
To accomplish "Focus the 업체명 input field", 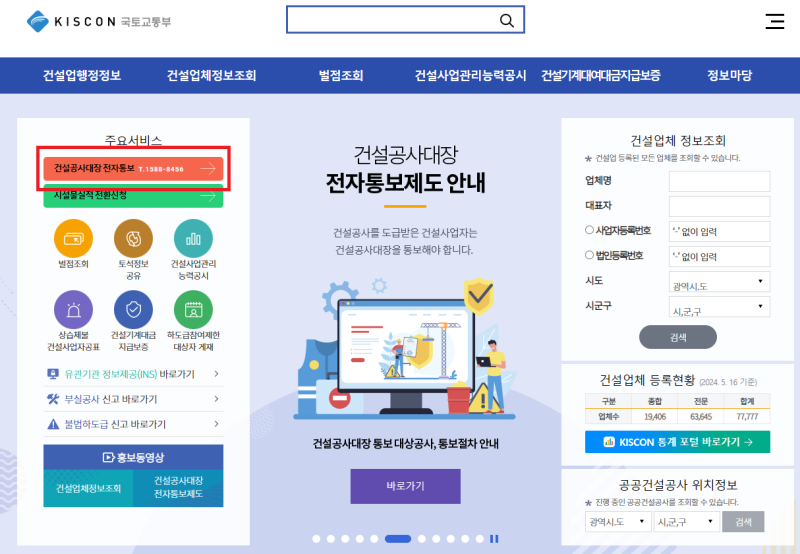I will coord(719,181).
